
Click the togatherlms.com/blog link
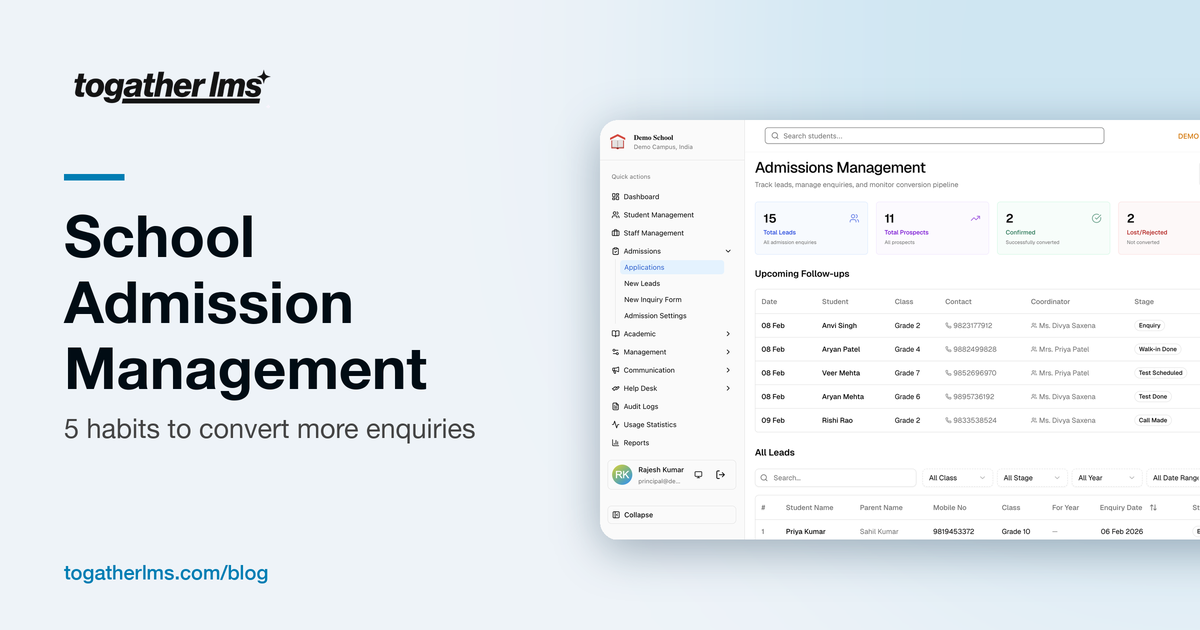166,574
